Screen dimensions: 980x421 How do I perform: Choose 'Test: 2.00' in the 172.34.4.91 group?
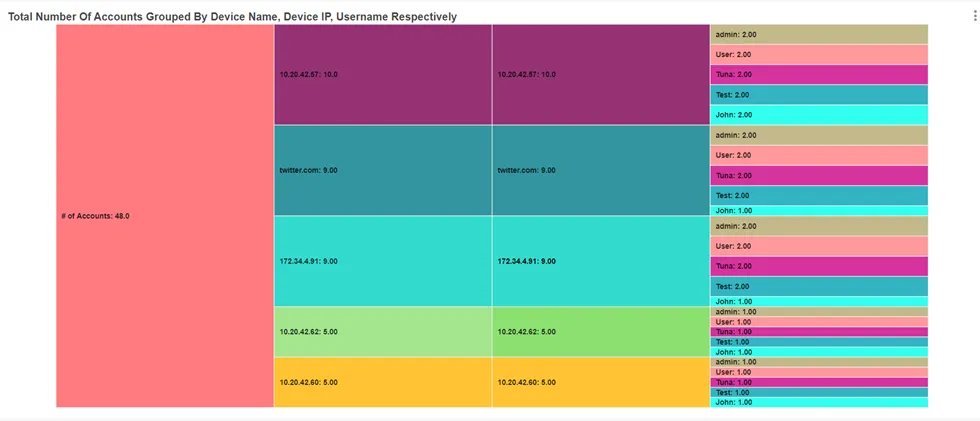[x=819, y=286]
